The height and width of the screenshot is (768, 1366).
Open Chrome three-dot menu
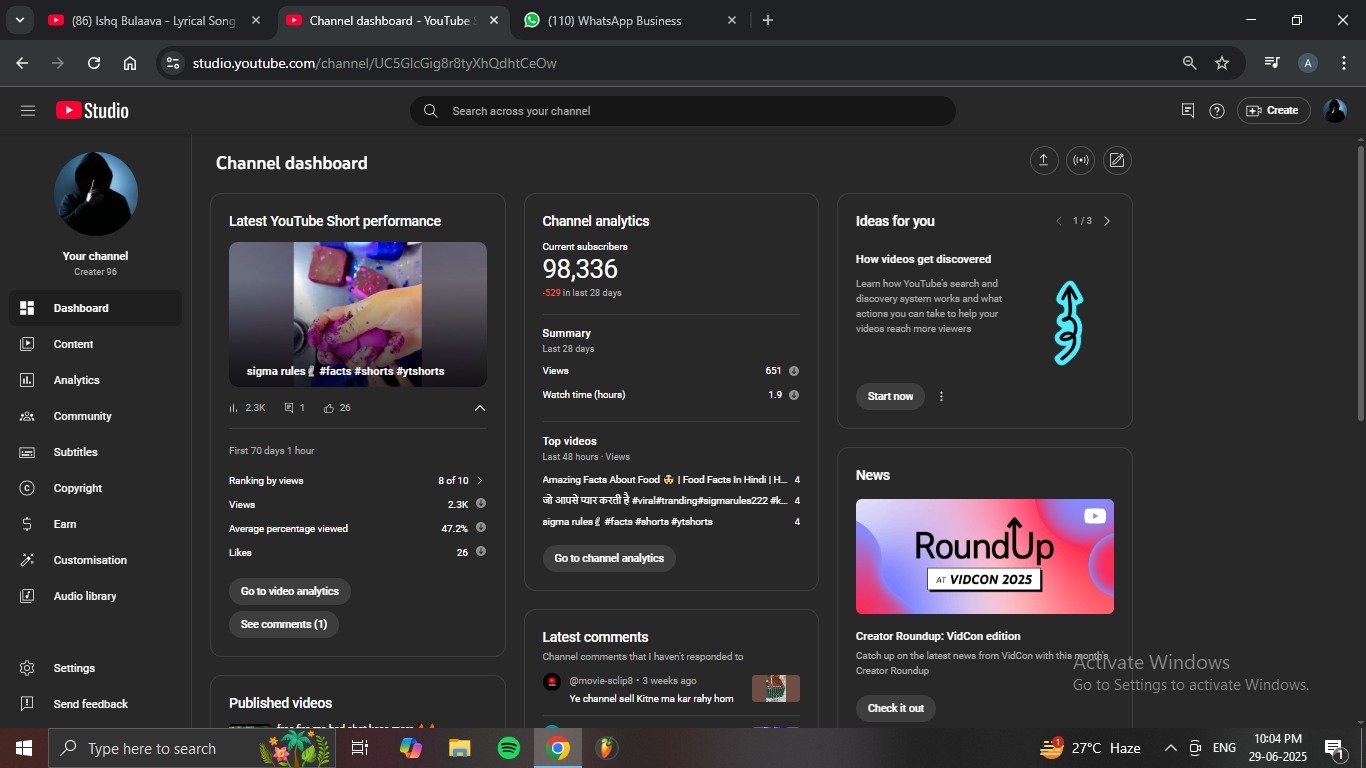(x=1344, y=63)
